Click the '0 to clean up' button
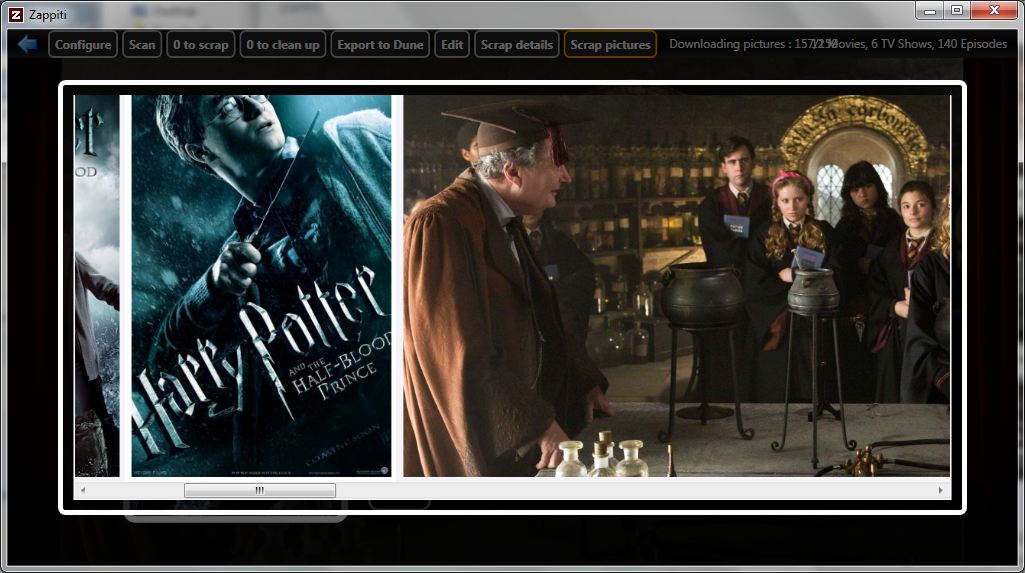 click(282, 44)
